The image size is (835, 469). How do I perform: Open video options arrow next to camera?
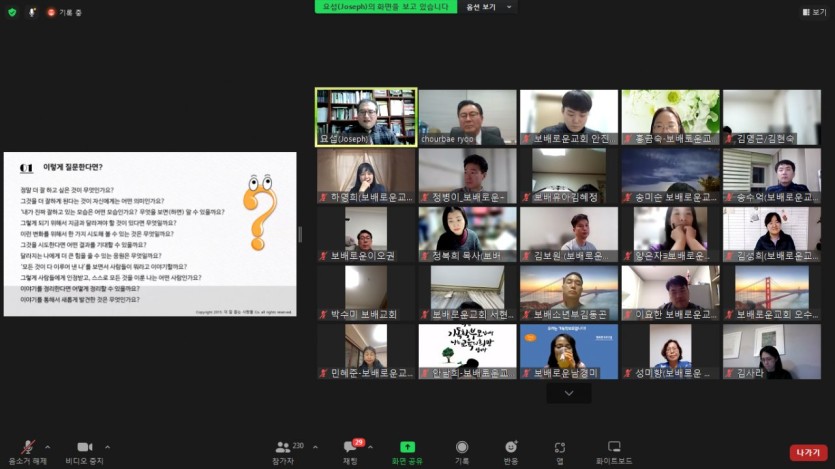(109, 445)
